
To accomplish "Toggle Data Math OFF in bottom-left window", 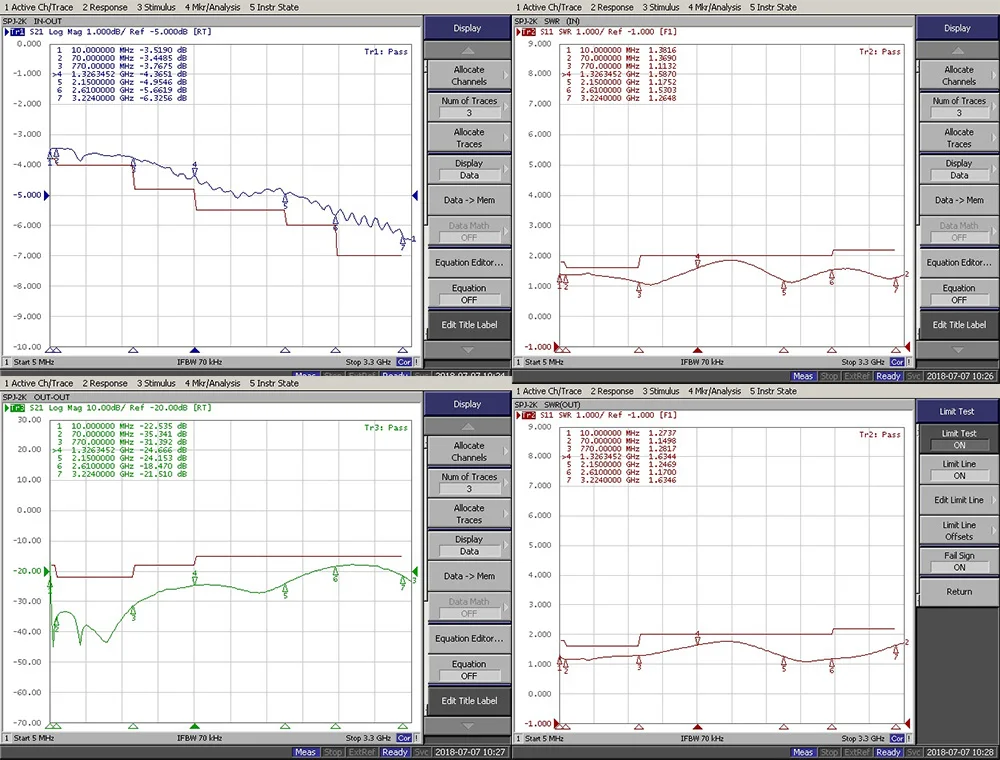I will coord(469,607).
